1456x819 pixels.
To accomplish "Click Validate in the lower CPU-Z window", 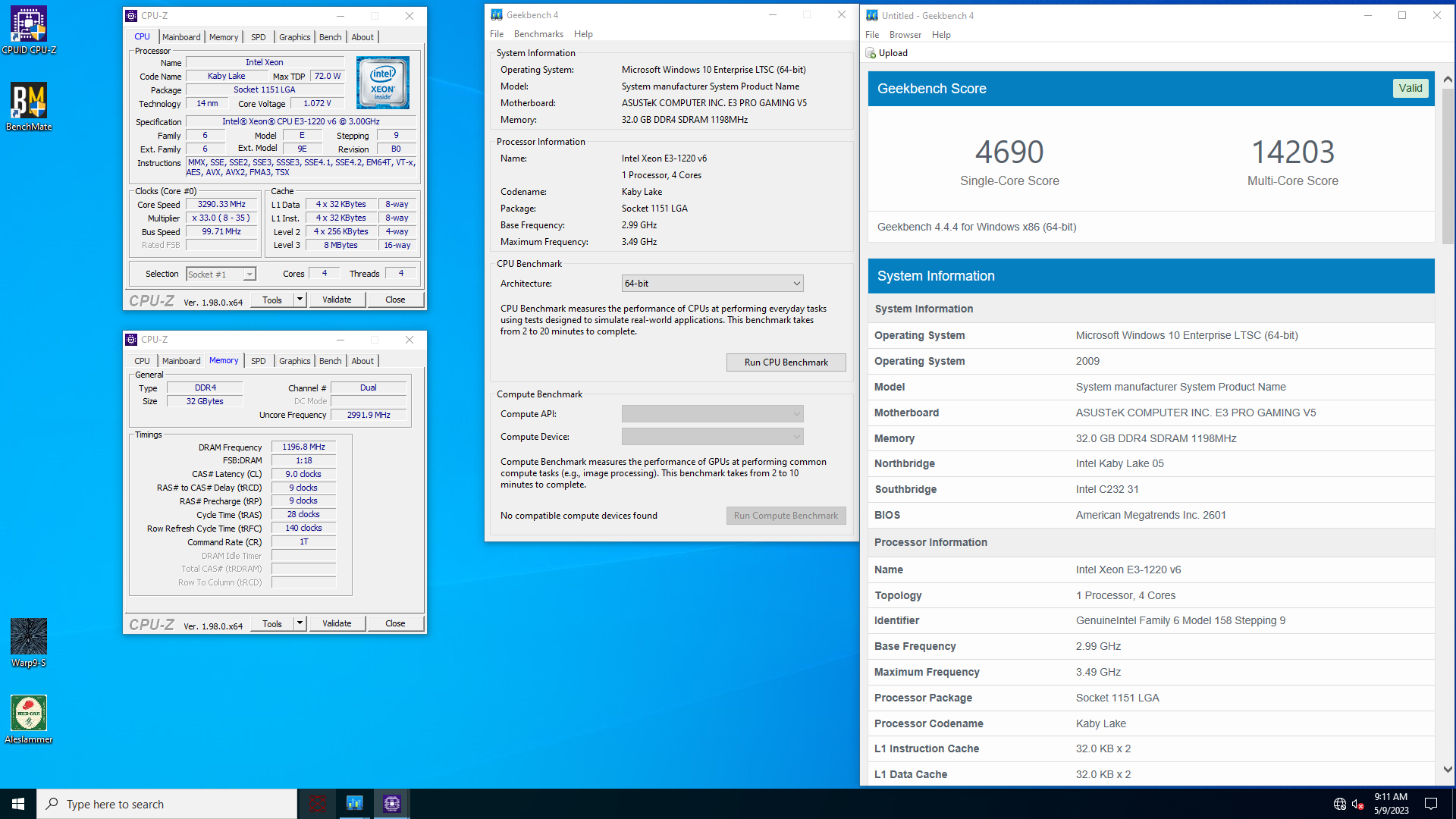I will click(337, 623).
